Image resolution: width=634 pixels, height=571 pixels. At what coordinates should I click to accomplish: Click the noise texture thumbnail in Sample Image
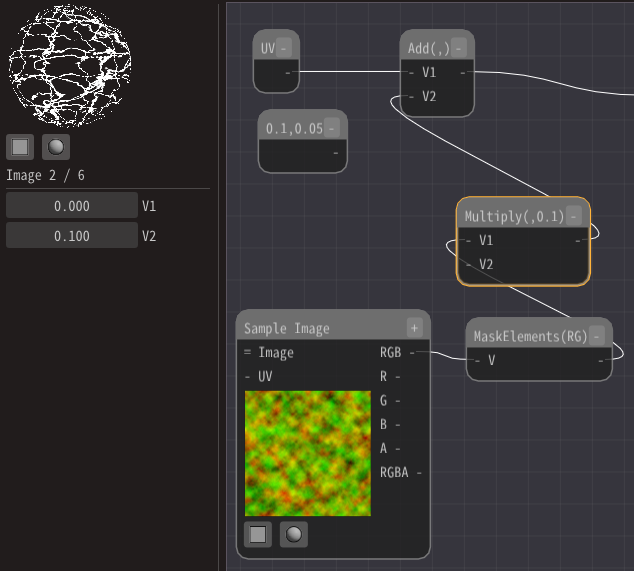point(308,453)
